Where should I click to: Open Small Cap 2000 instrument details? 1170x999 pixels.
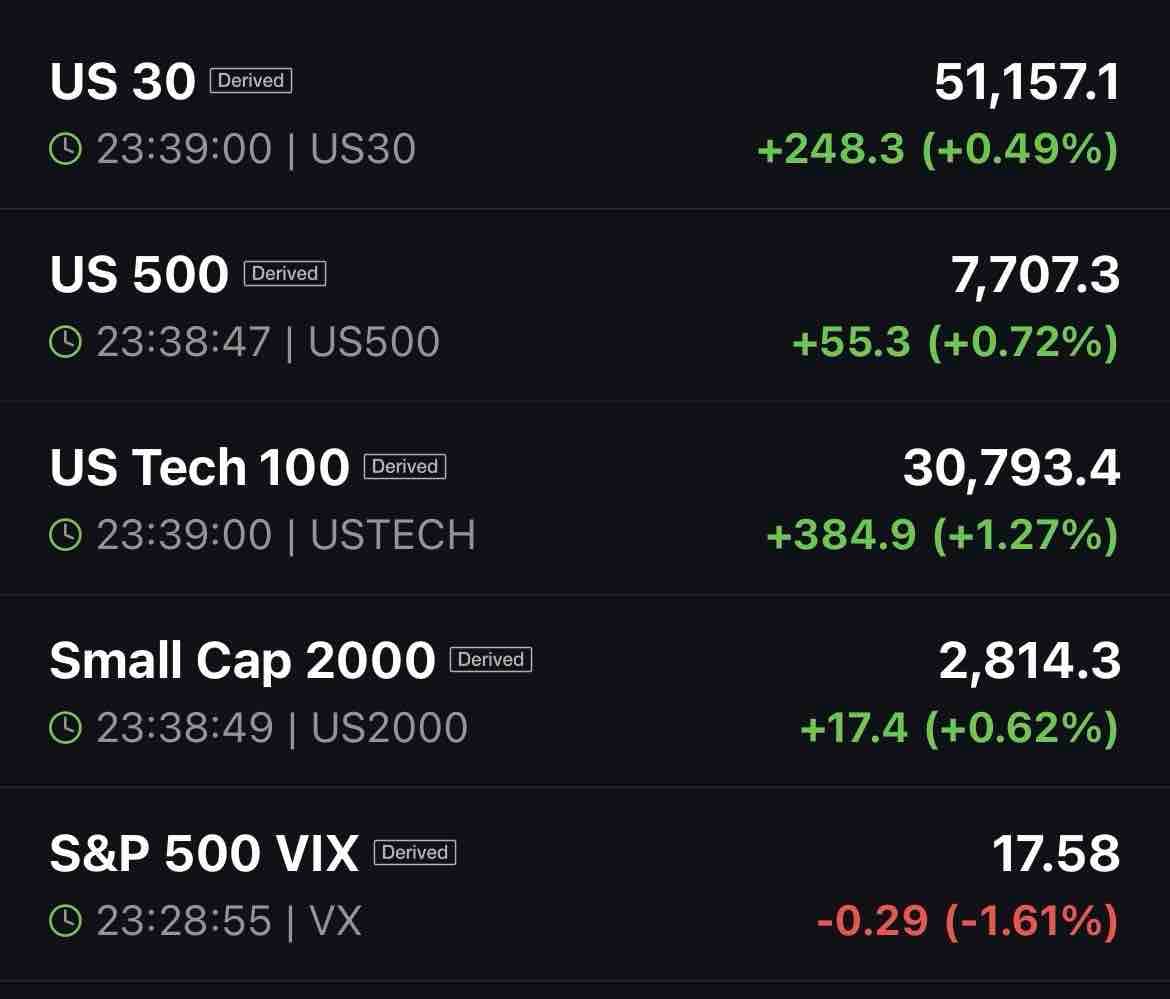point(243,661)
